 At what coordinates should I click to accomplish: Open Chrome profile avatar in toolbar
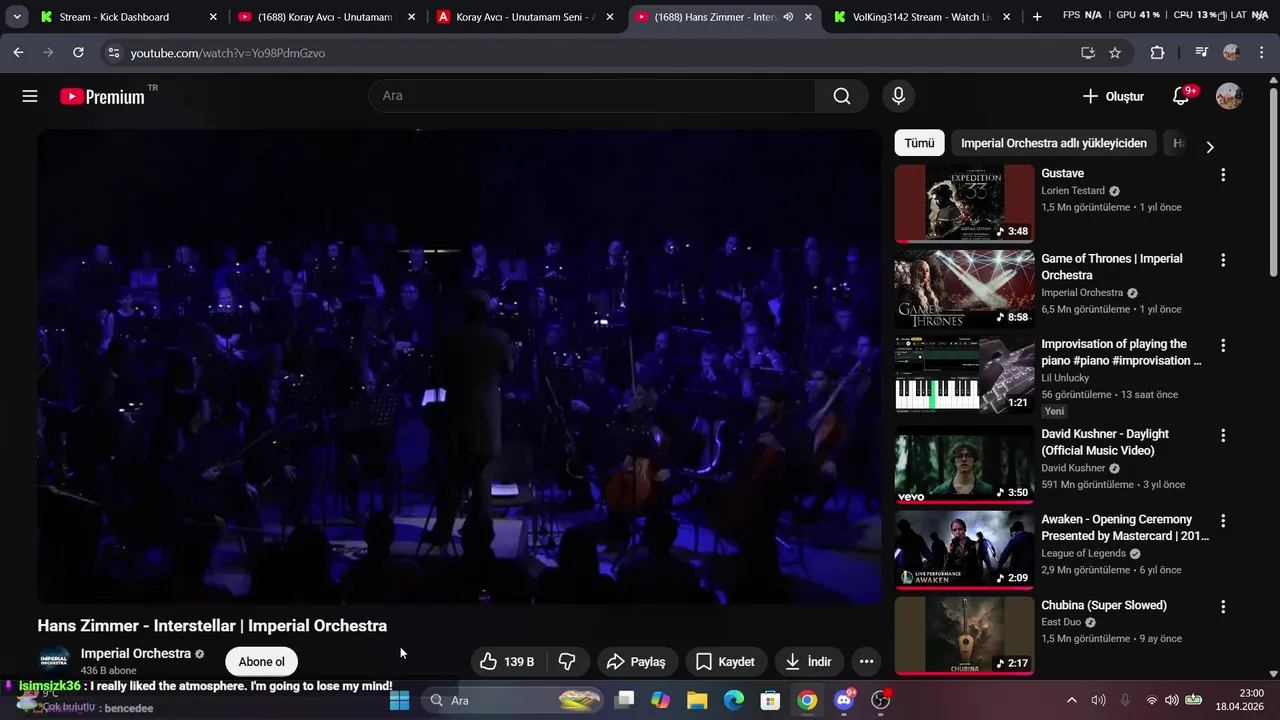pos(1231,53)
